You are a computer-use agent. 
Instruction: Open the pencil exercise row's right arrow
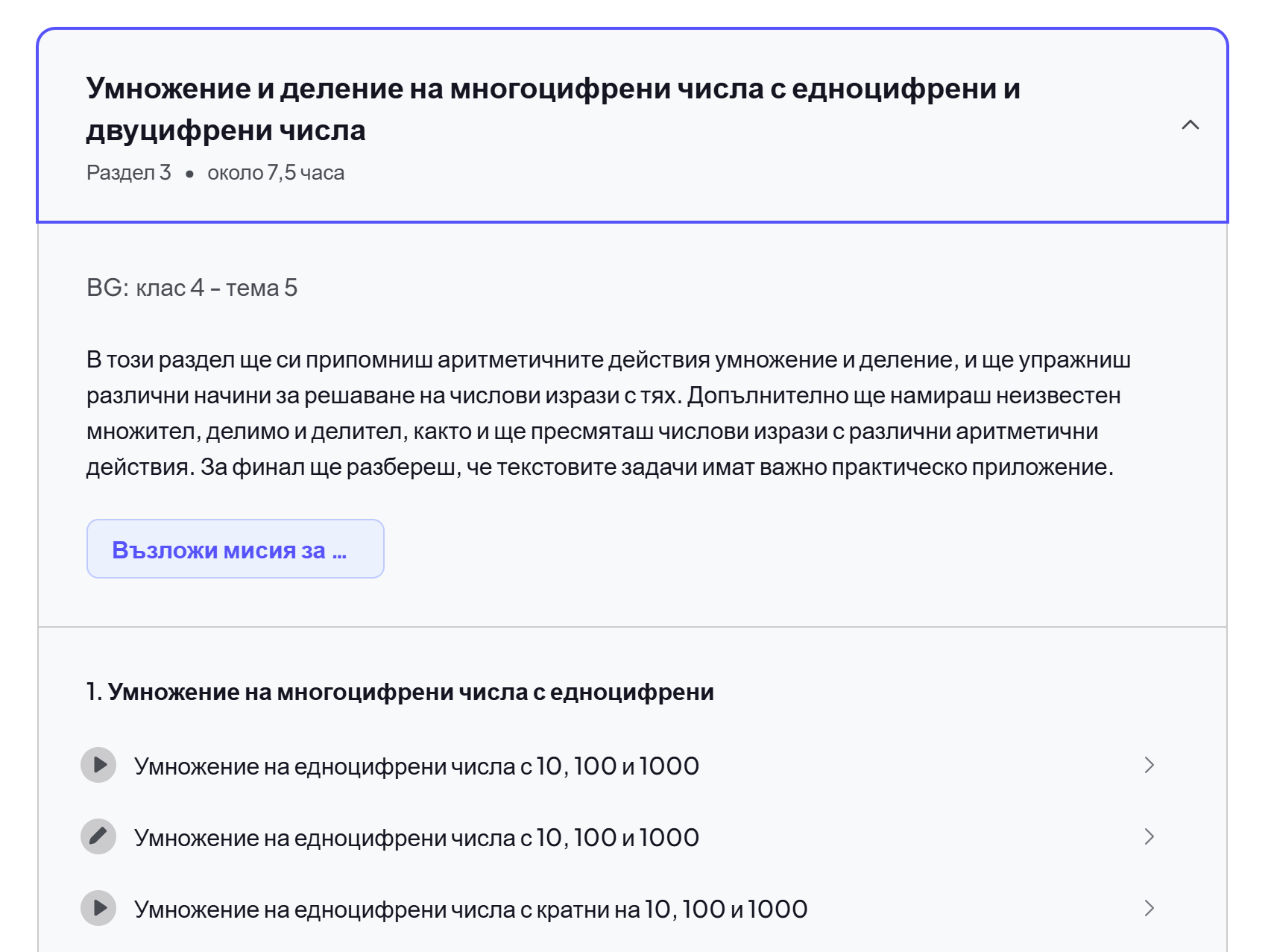(x=1149, y=836)
